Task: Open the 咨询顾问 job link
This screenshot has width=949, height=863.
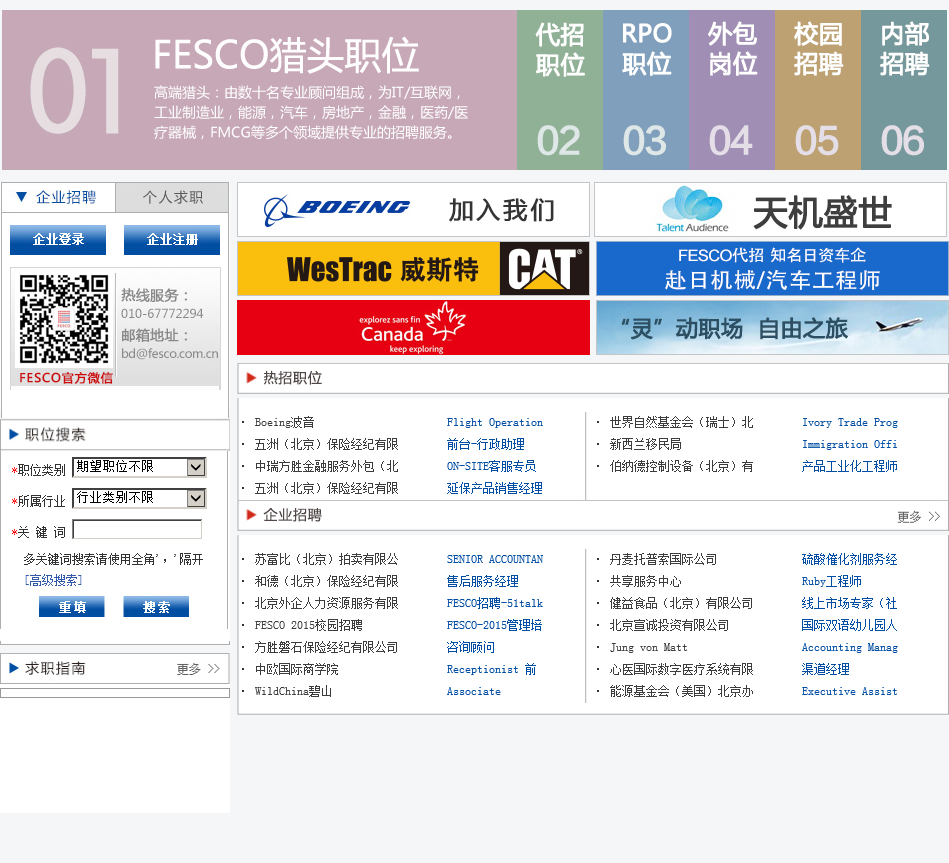Action: pos(470,648)
